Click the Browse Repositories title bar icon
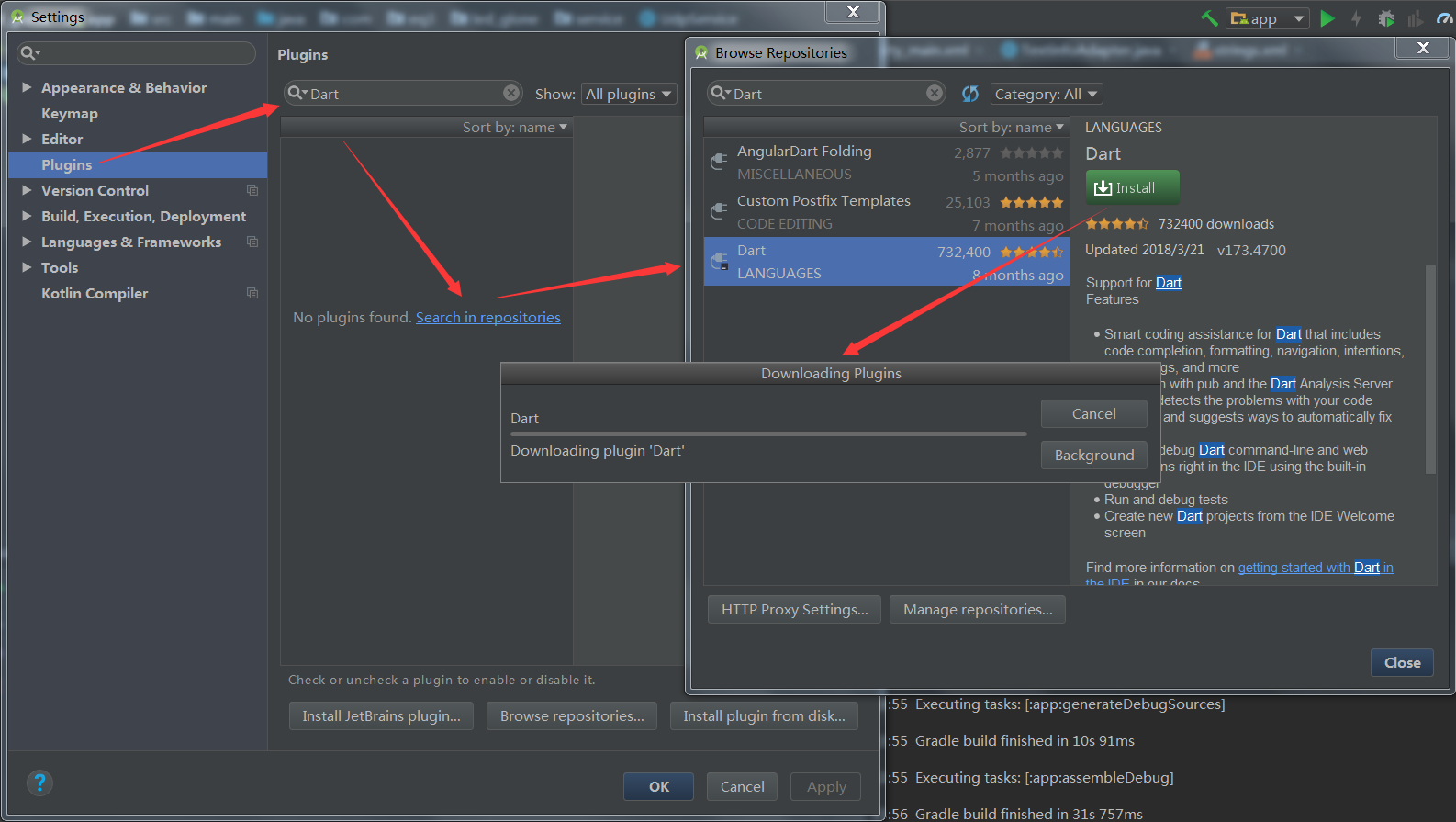 (x=701, y=53)
